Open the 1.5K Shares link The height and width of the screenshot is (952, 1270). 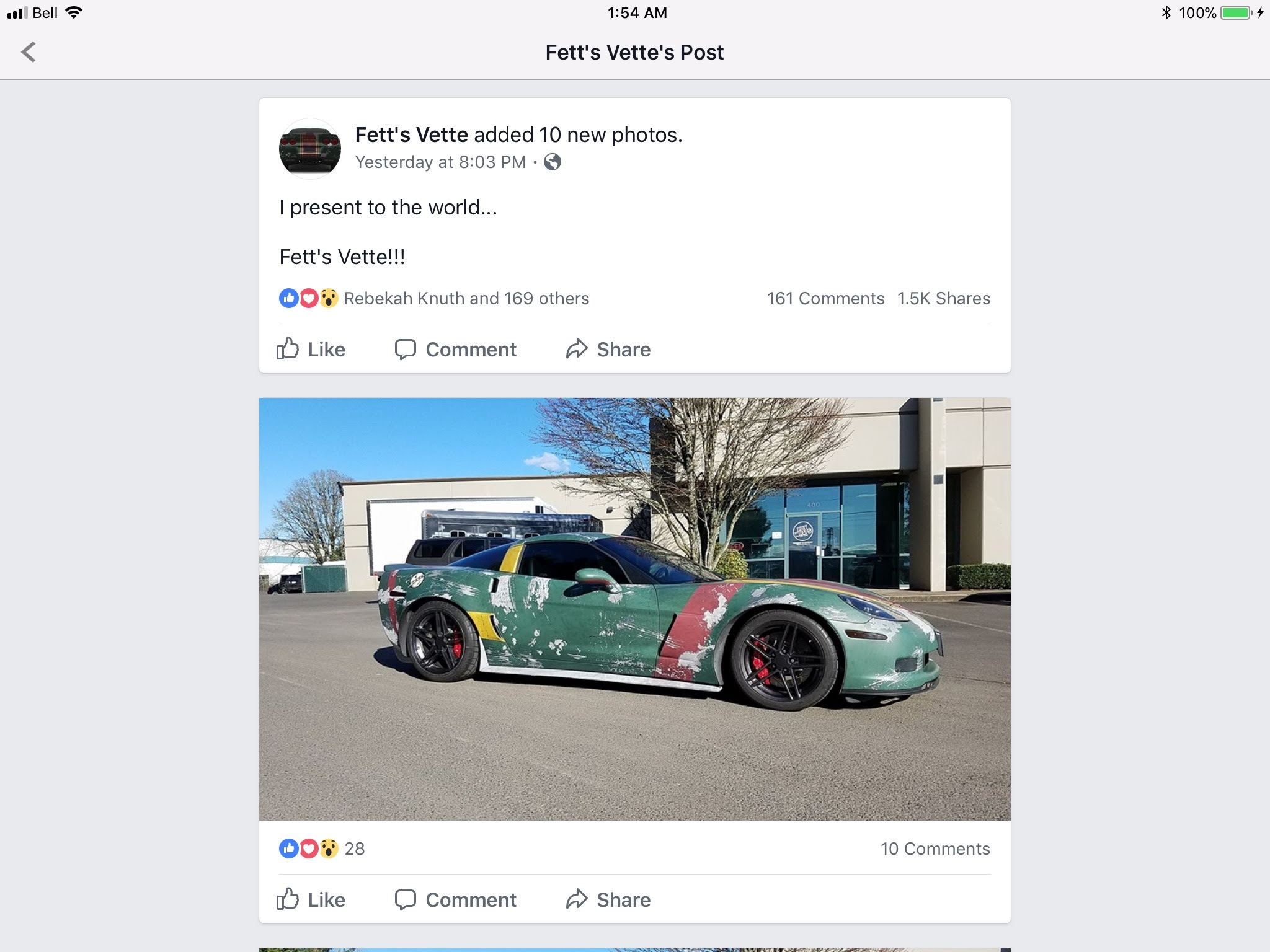[944, 298]
